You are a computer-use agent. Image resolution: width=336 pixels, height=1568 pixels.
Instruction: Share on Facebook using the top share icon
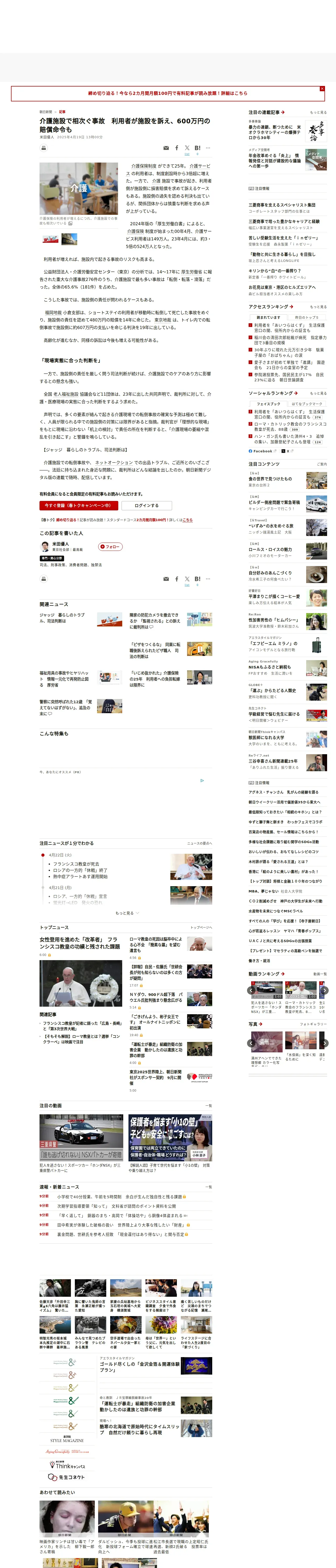[177, 148]
